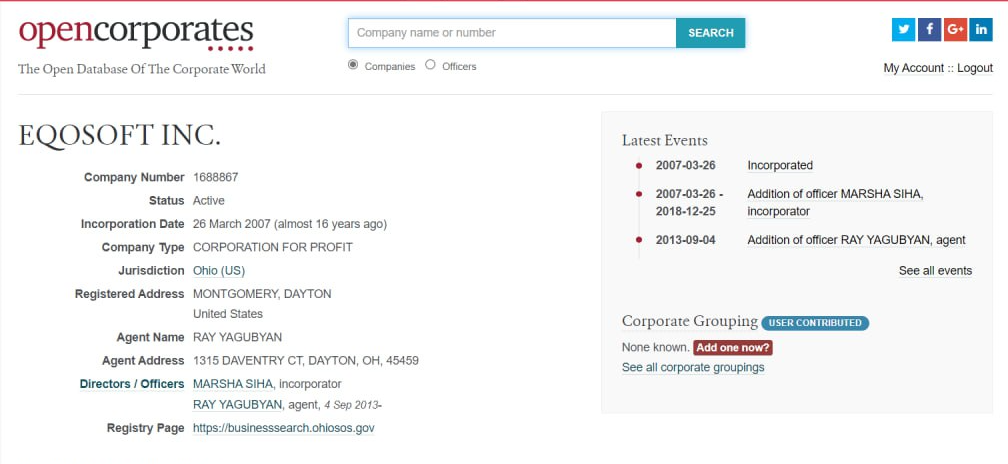Expand See all events
Screen dimensions: 1008x464
click(x=935, y=271)
